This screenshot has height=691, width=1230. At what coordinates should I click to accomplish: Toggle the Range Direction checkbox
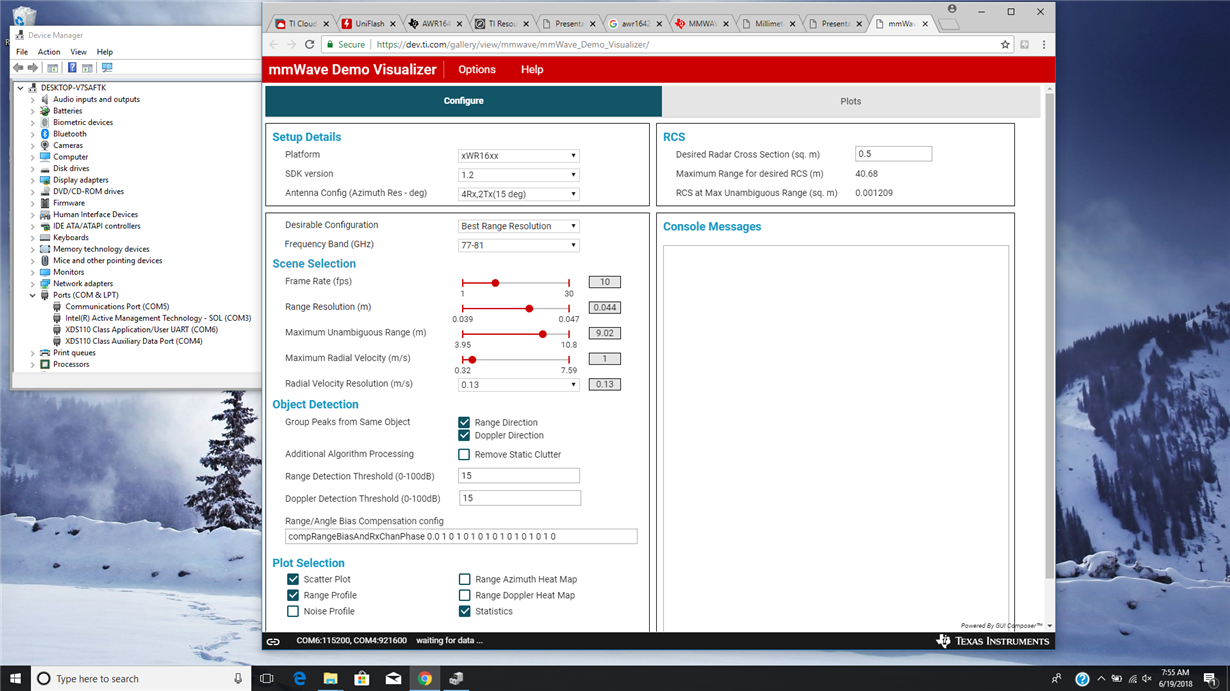tap(464, 422)
